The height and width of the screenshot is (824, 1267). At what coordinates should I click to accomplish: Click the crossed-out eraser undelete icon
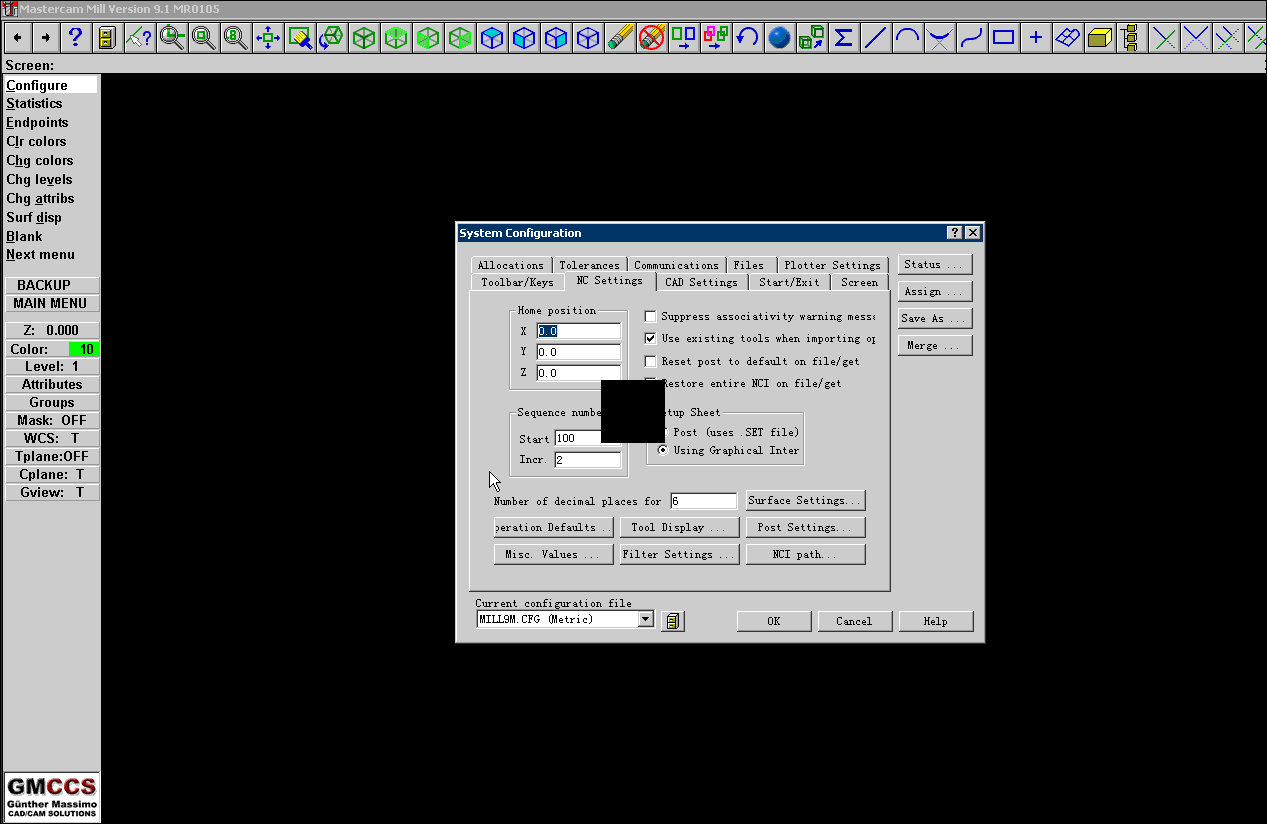pyautogui.click(x=652, y=38)
